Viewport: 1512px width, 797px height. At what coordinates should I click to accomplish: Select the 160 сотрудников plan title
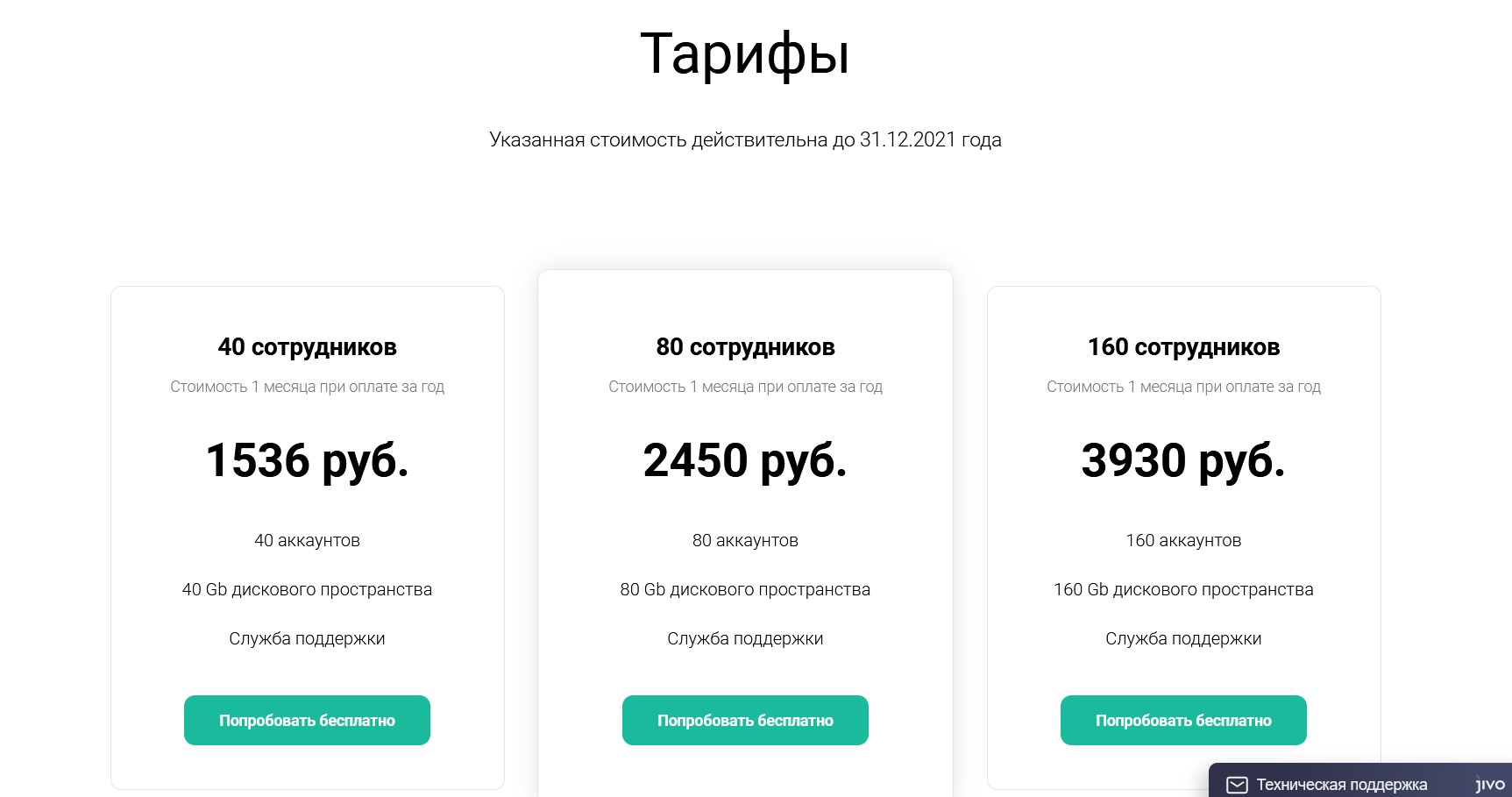pyautogui.click(x=1183, y=347)
